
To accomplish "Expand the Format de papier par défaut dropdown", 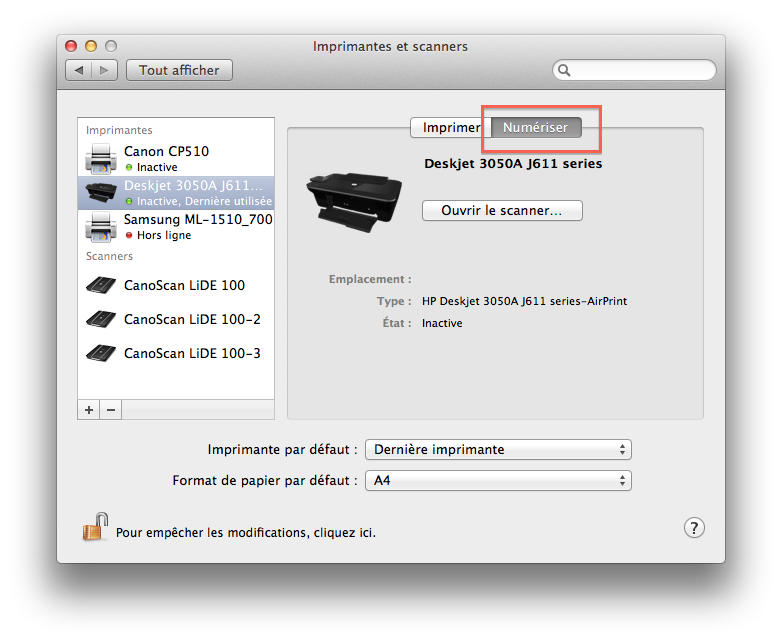I will pos(498,481).
